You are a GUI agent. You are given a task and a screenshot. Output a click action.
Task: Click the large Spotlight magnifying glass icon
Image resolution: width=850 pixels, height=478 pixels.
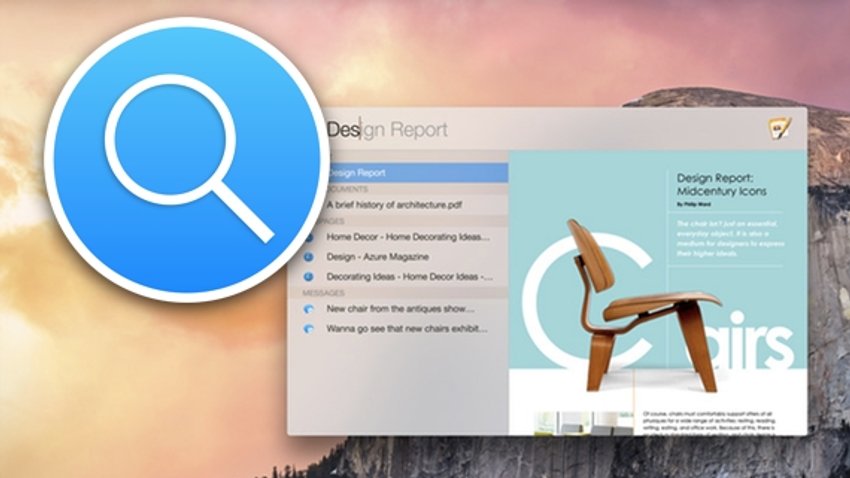pyautogui.click(x=186, y=159)
